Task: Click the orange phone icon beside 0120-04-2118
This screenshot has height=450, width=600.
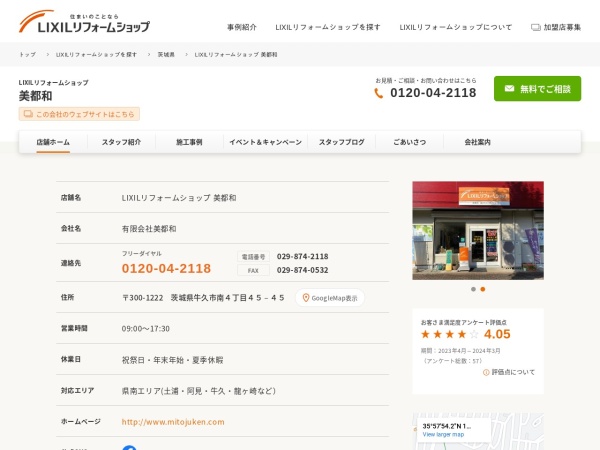Action: (x=378, y=93)
